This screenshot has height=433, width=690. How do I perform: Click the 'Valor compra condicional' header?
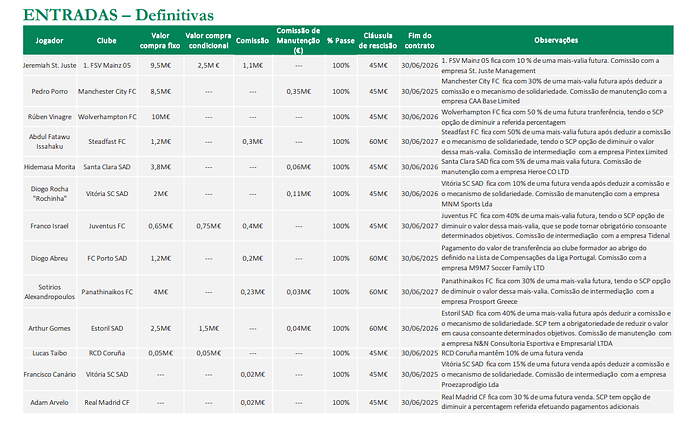tap(208, 40)
